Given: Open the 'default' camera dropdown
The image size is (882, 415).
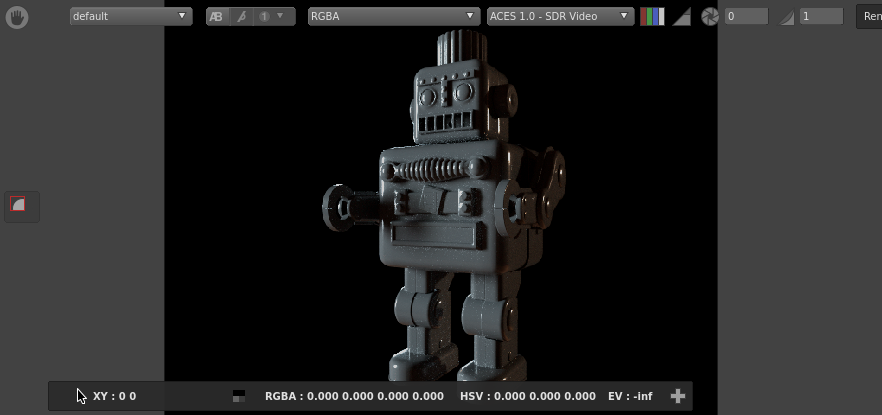Looking at the screenshot, I should (x=130, y=17).
